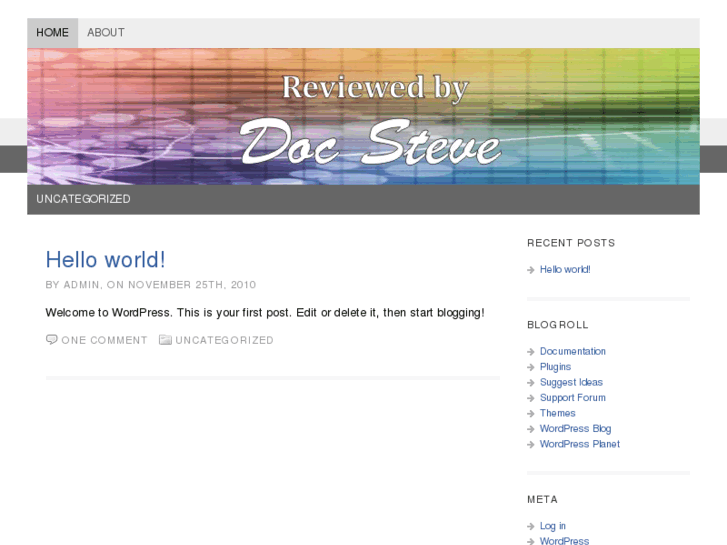Click the arrow bullet beside Support Forum
The image size is (727, 545).
click(531, 398)
